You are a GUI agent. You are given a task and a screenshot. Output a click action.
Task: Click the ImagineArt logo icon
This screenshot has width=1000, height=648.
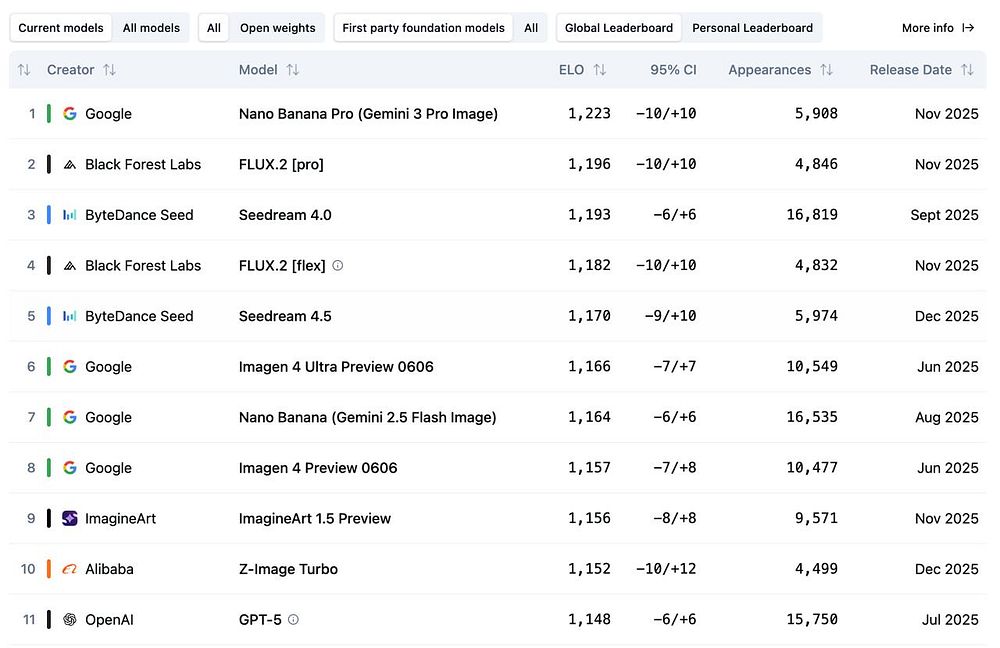[x=70, y=518]
